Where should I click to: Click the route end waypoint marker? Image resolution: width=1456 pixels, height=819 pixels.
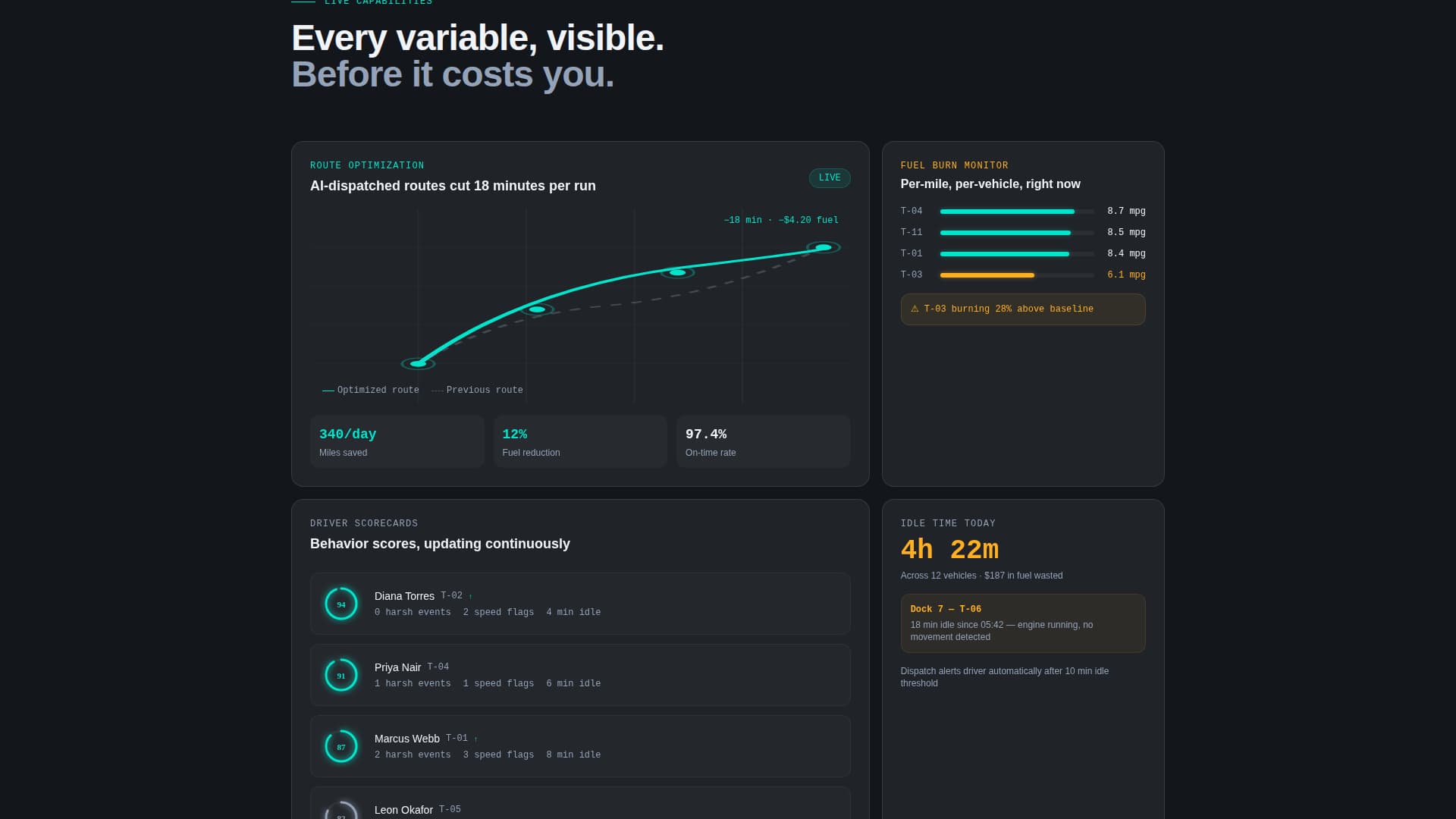pyautogui.click(x=823, y=247)
